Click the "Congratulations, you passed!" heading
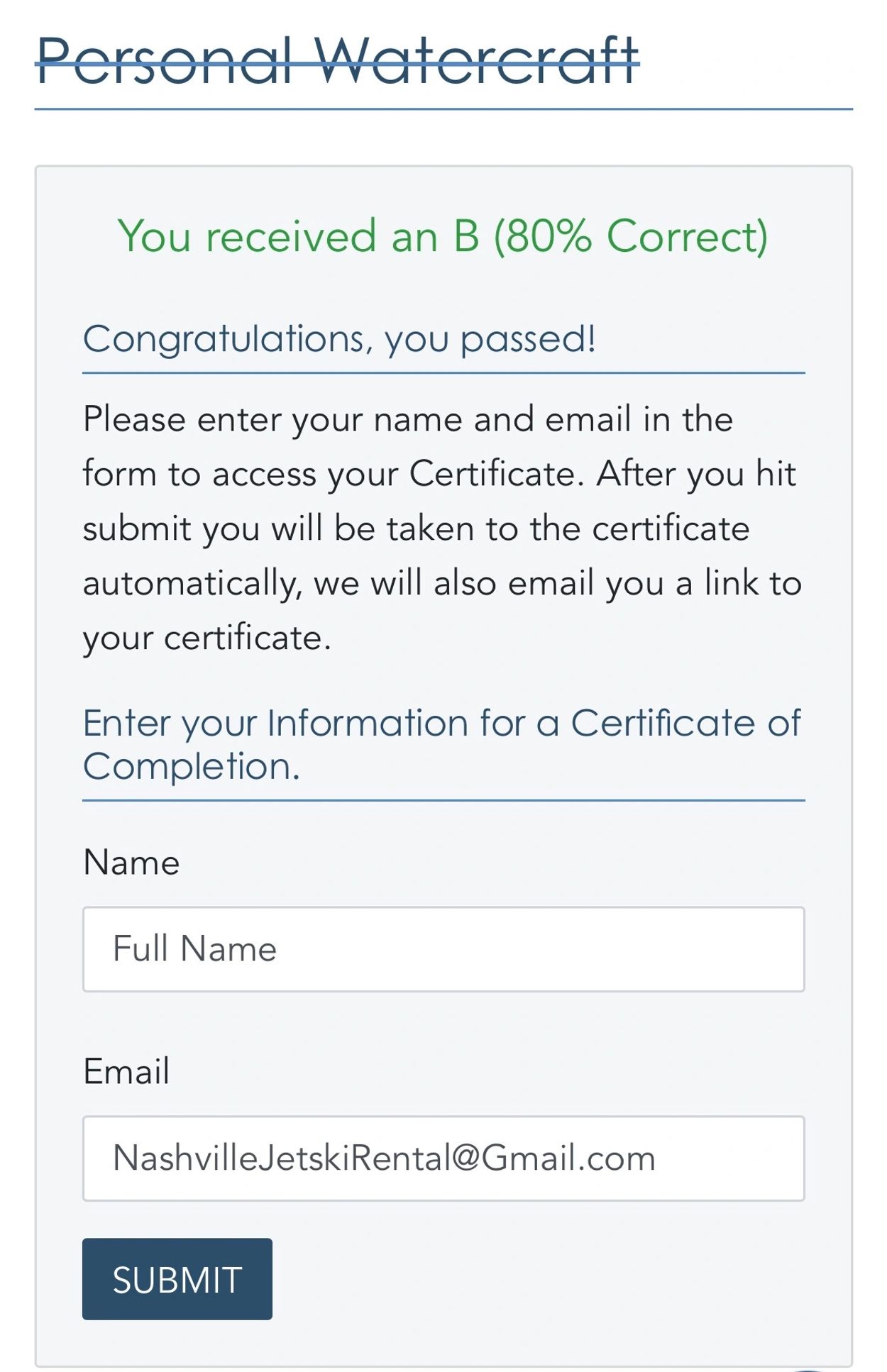 coord(339,339)
